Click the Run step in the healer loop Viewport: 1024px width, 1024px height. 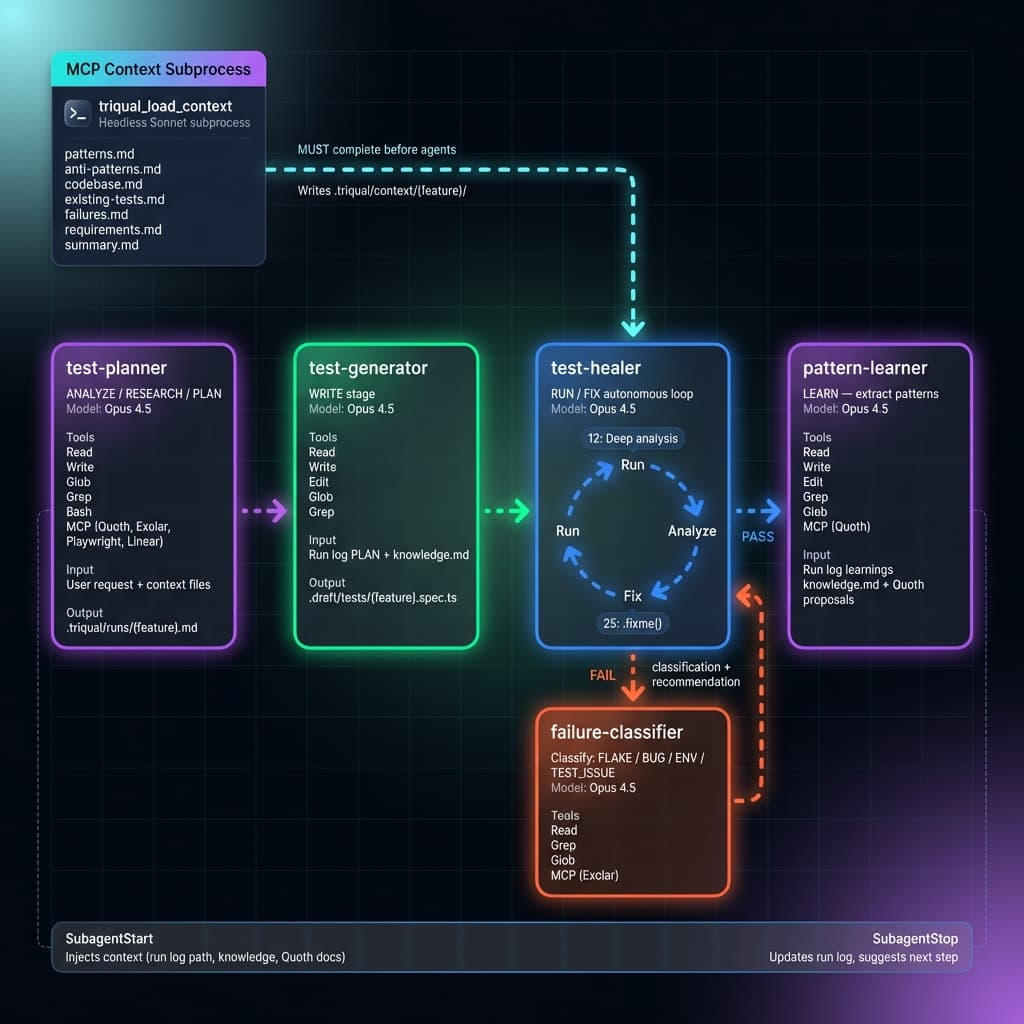point(631,465)
